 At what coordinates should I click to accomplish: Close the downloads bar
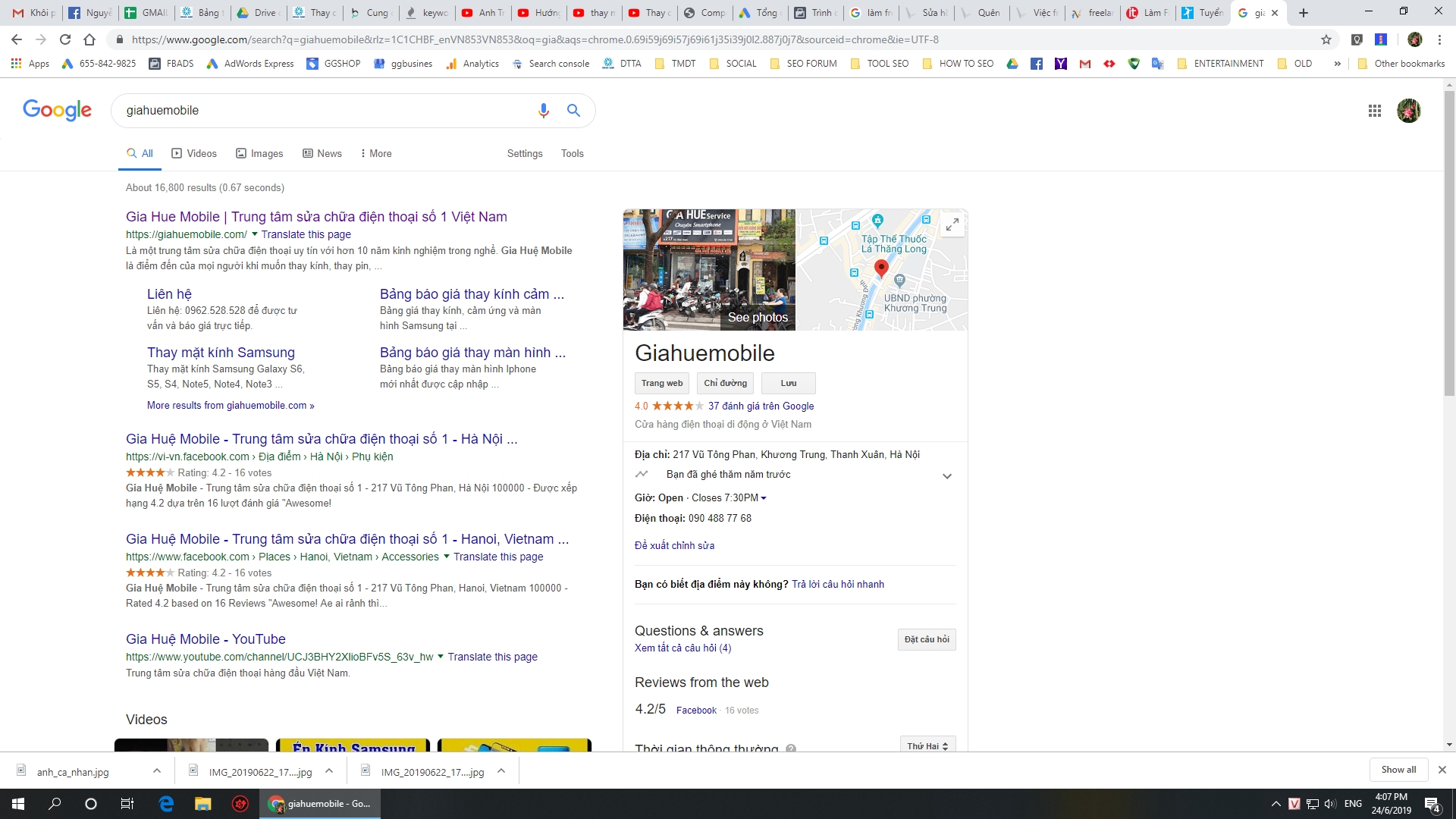click(x=1442, y=770)
